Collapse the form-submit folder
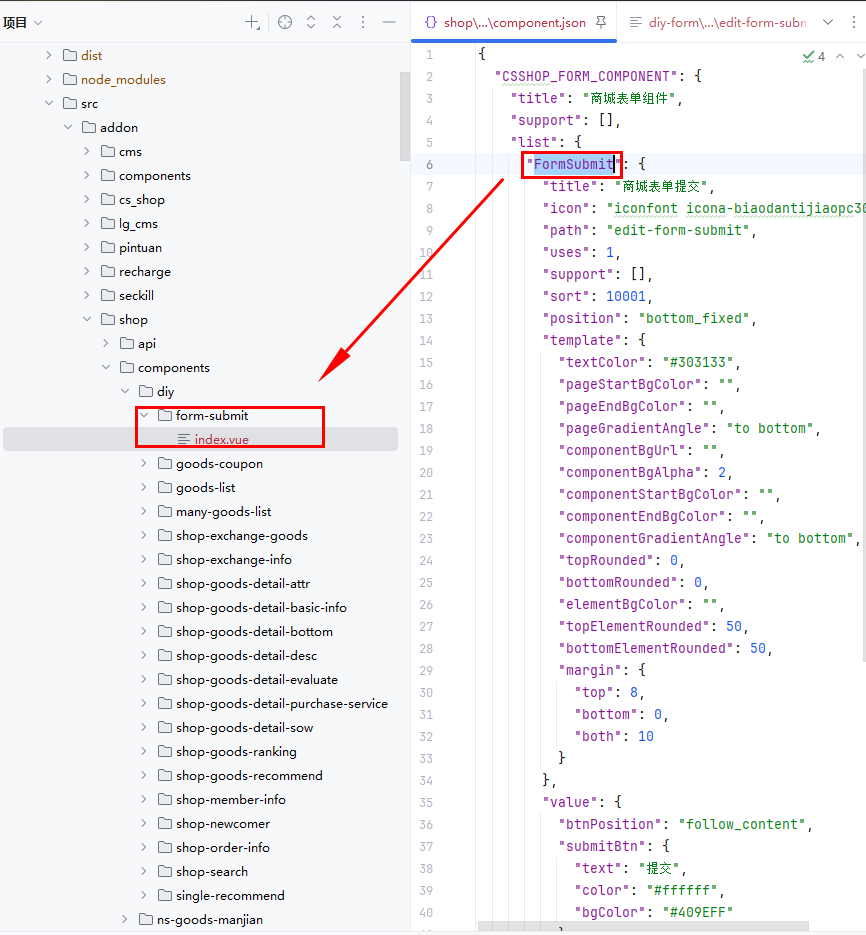The width and height of the screenshot is (866, 935). (x=144, y=415)
